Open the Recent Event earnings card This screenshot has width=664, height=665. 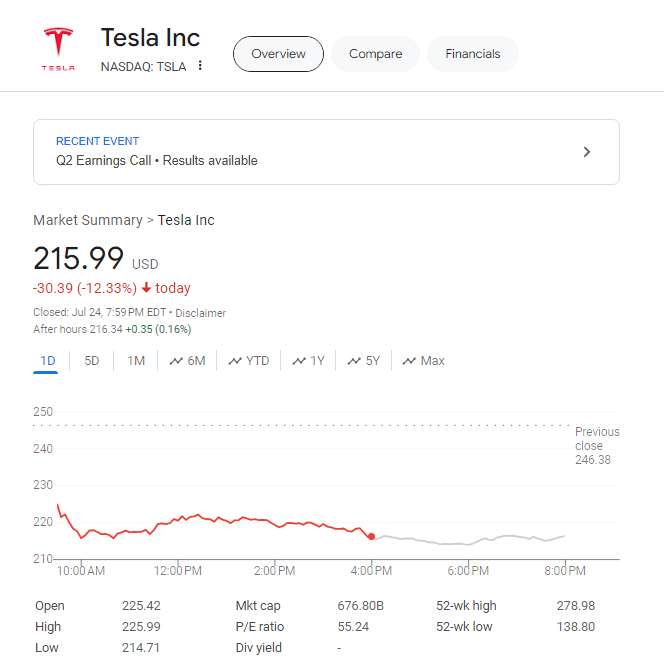pyautogui.click(x=326, y=152)
